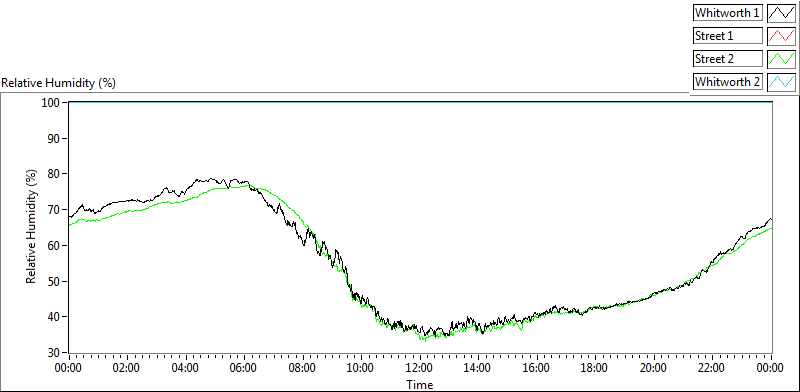Click the Whitworth 2 legend label
Image resolution: width=800 pixels, height=392 pixels.
728,82
